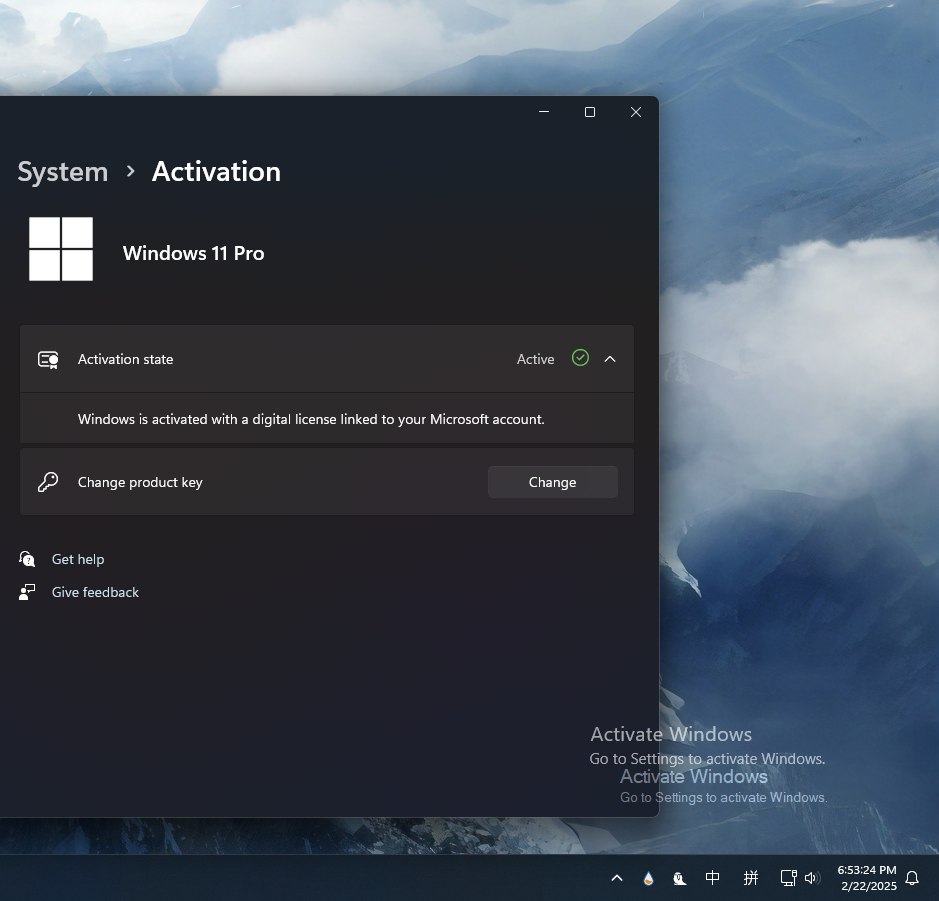
Task: Click the green Active checkmark icon
Action: coord(580,358)
